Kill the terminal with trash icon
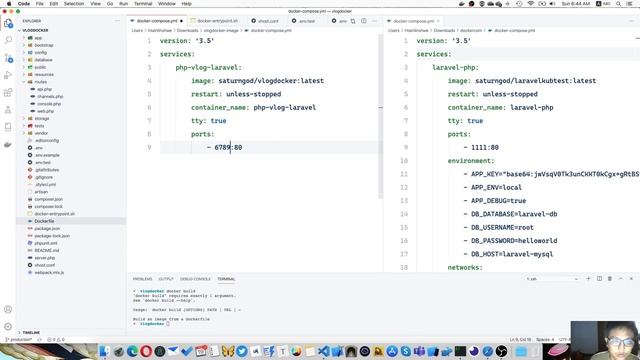This screenshot has height=360, width=640. pos(610,279)
